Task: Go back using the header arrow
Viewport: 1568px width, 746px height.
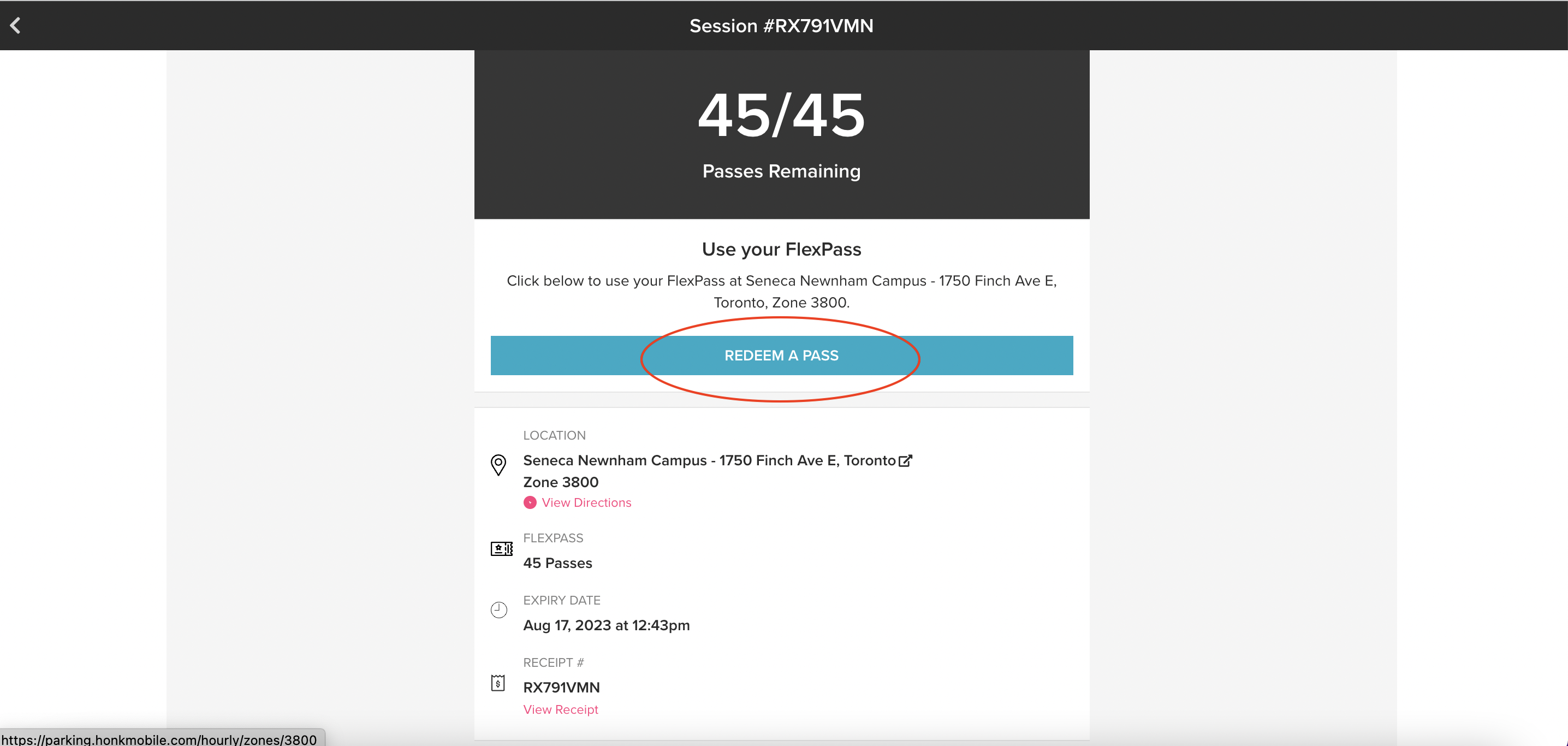Action: (x=16, y=26)
